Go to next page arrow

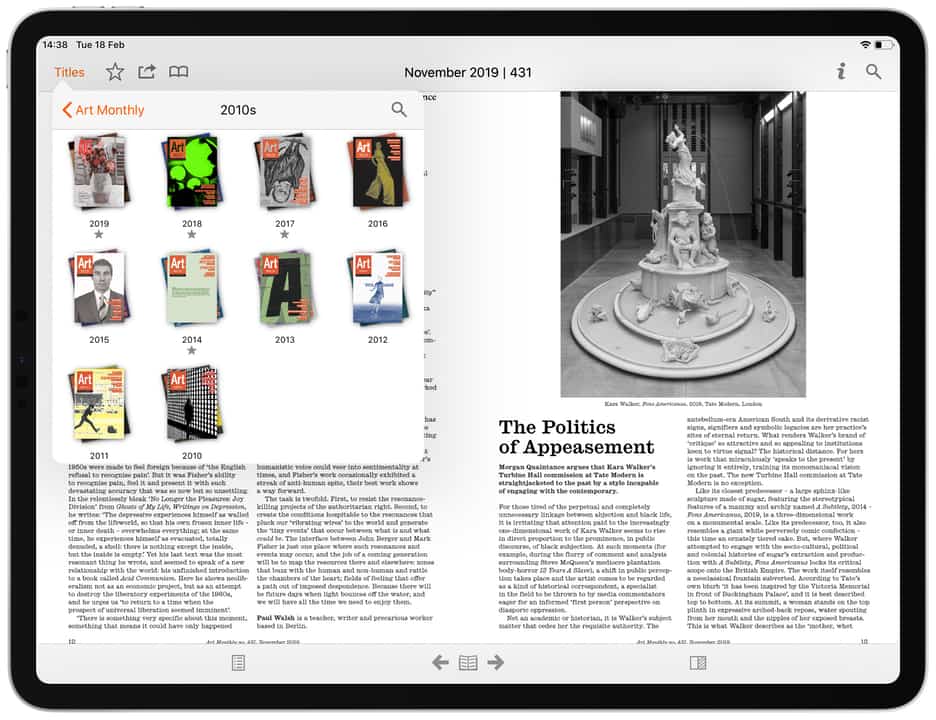495,662
